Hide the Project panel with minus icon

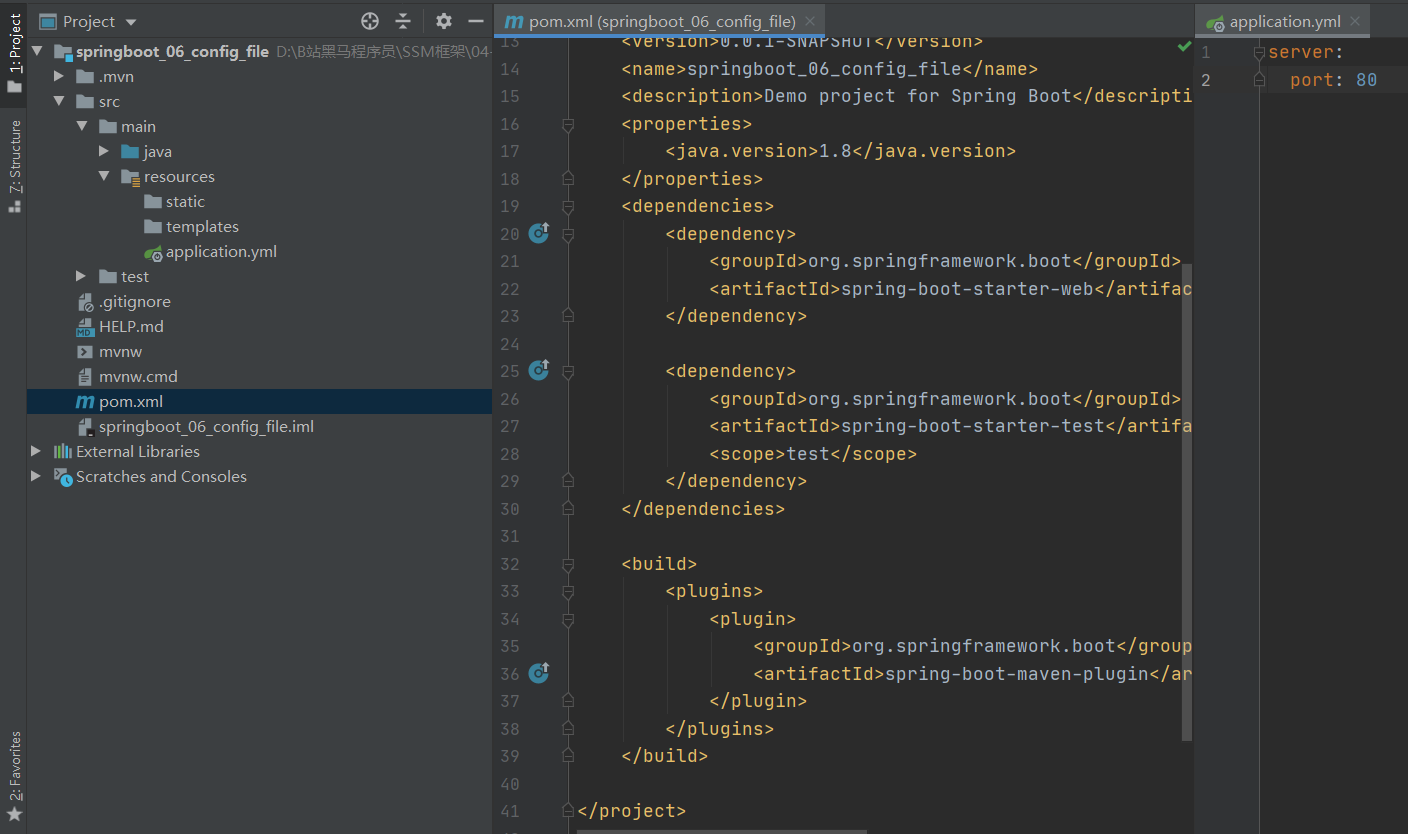tap(476, 21)
